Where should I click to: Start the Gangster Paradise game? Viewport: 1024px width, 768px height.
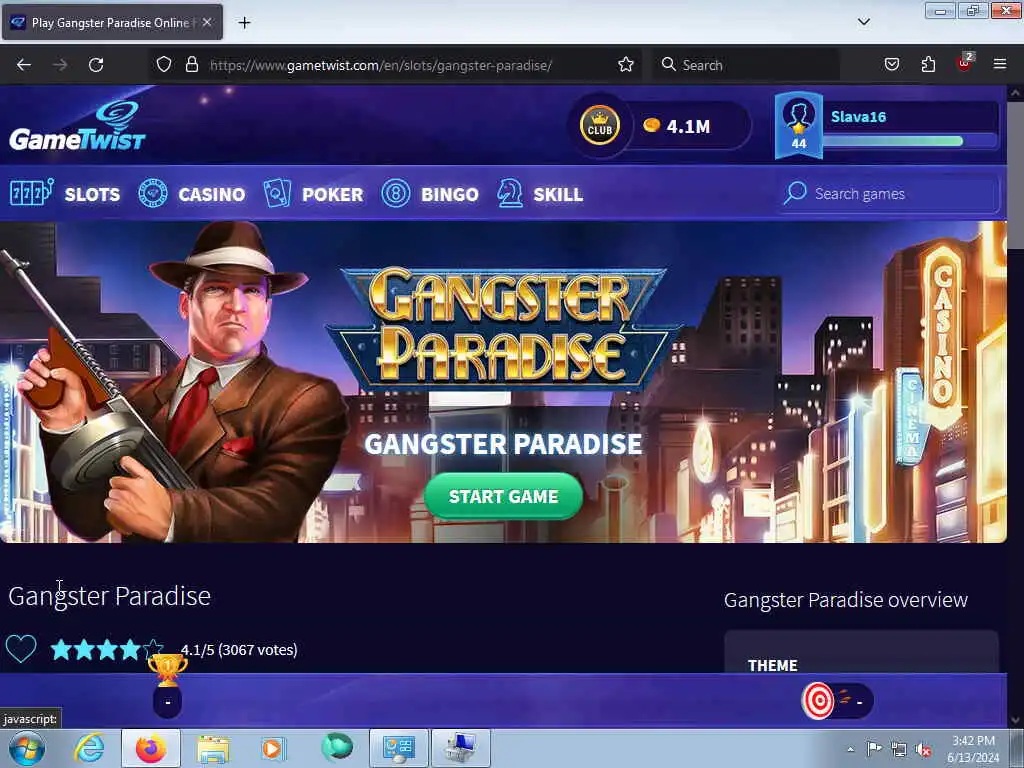point(504,496)
